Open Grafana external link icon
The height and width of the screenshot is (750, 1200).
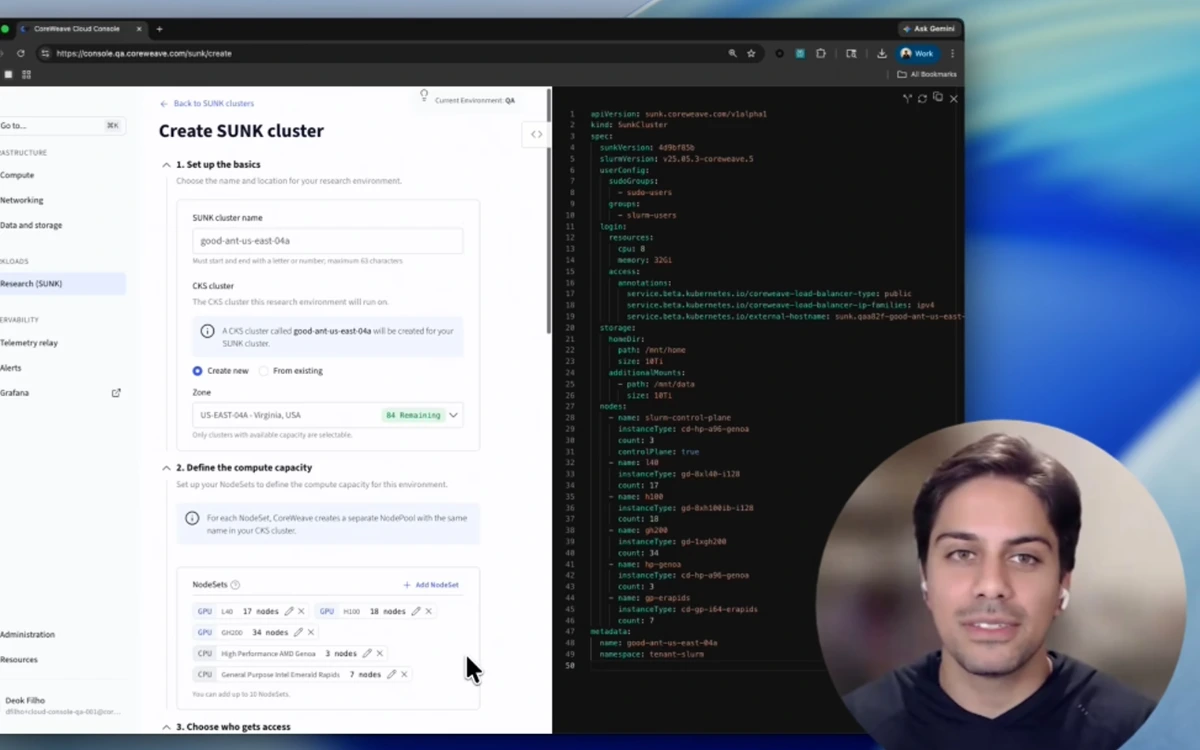[x=116, y=393]
